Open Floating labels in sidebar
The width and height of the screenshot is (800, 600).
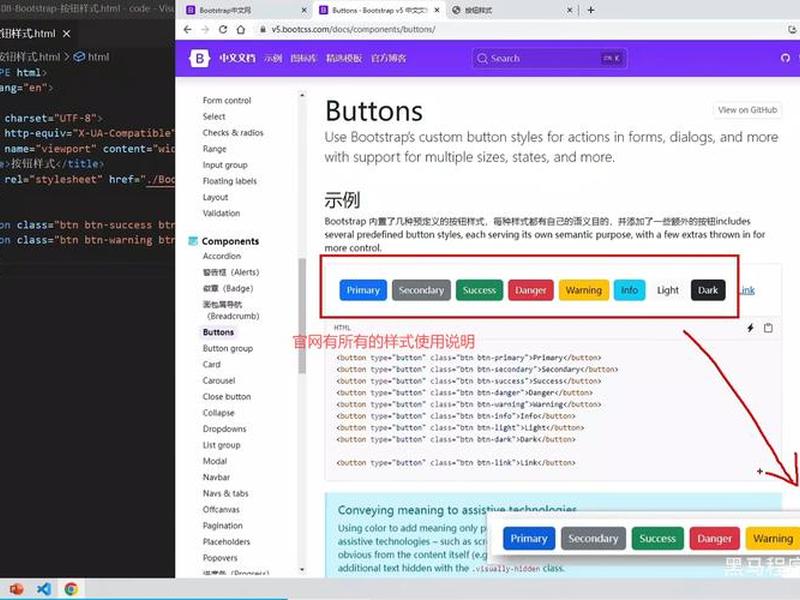point(230,181)
